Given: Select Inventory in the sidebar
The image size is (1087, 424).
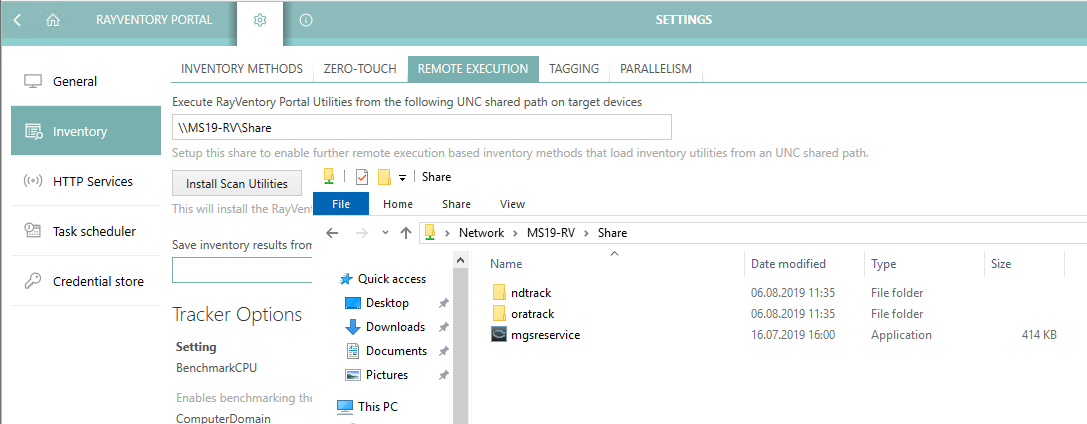Looking at the screenshot, I should pos(86,131).
